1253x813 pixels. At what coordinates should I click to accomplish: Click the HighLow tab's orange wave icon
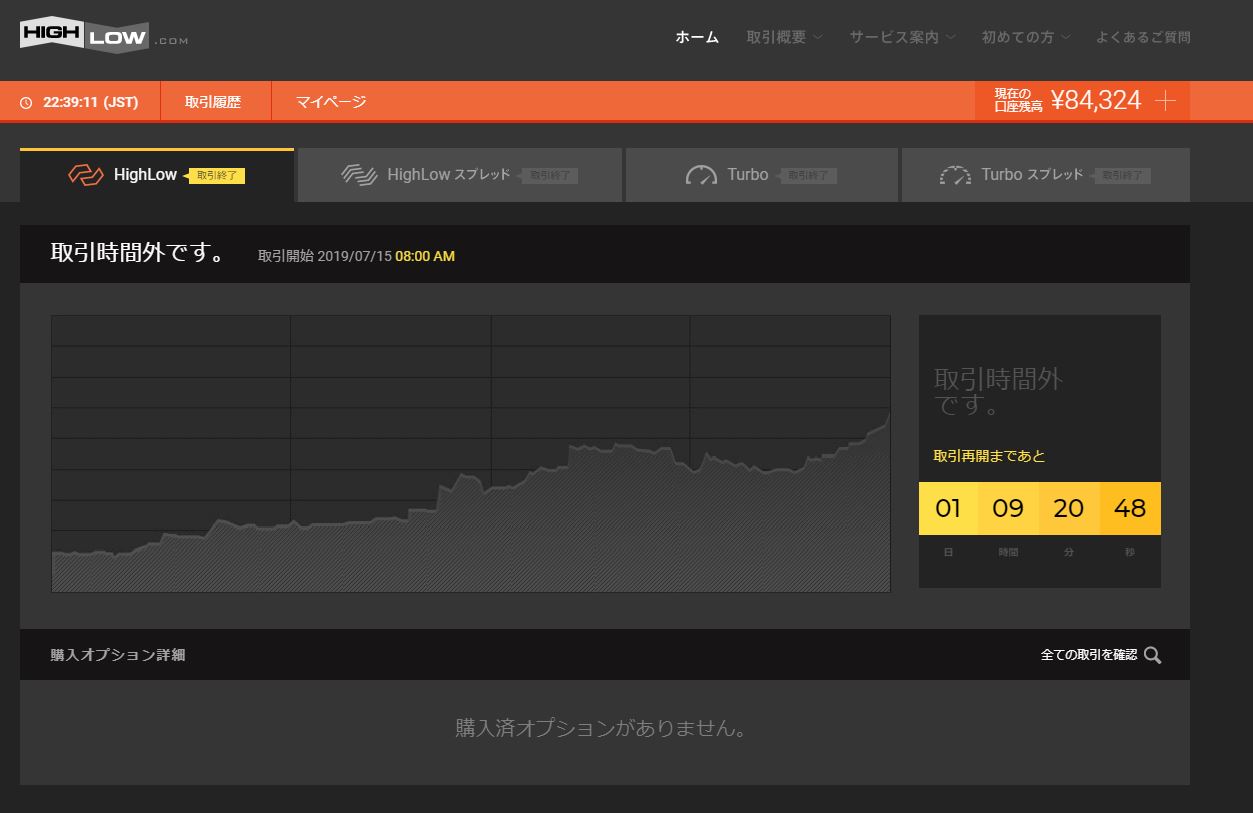coord(86,175)
